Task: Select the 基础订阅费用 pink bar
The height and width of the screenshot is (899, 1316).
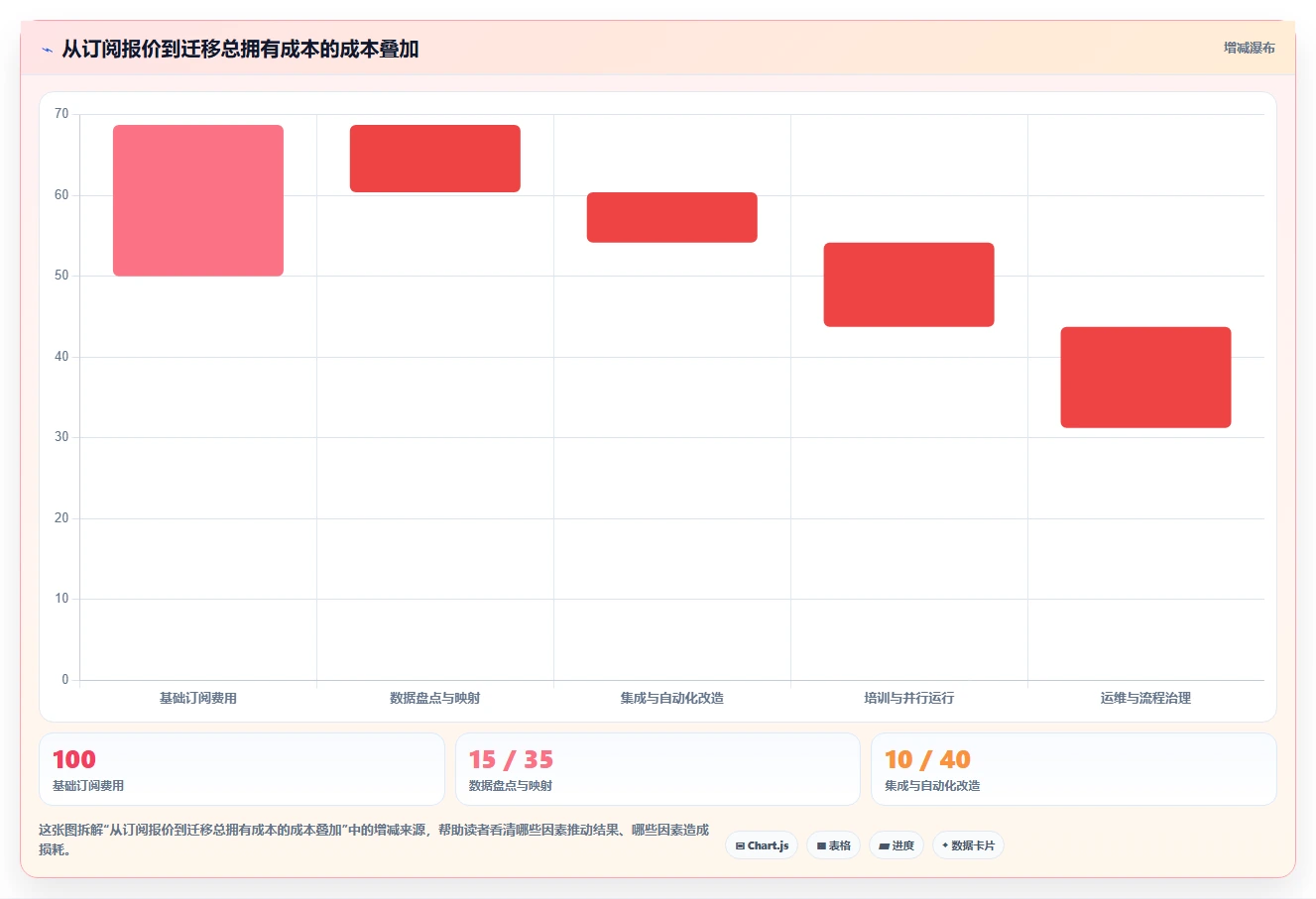Action: pos(198,200)
